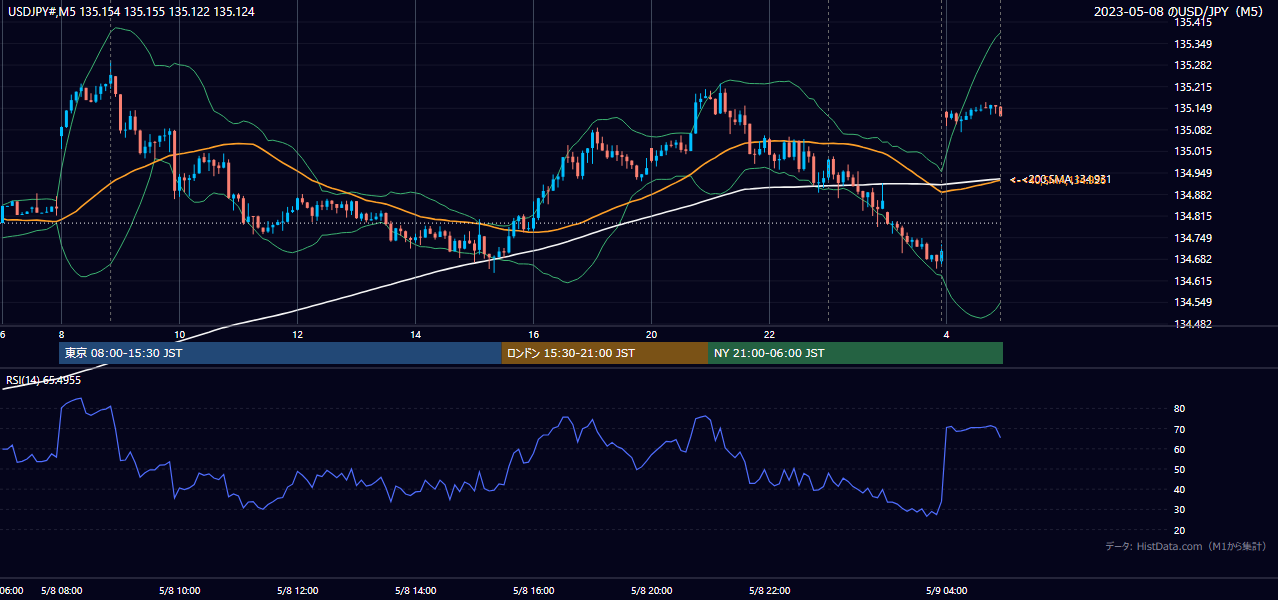
Task: Select hour marker 10 under price chart
Action: pos(179,334)
